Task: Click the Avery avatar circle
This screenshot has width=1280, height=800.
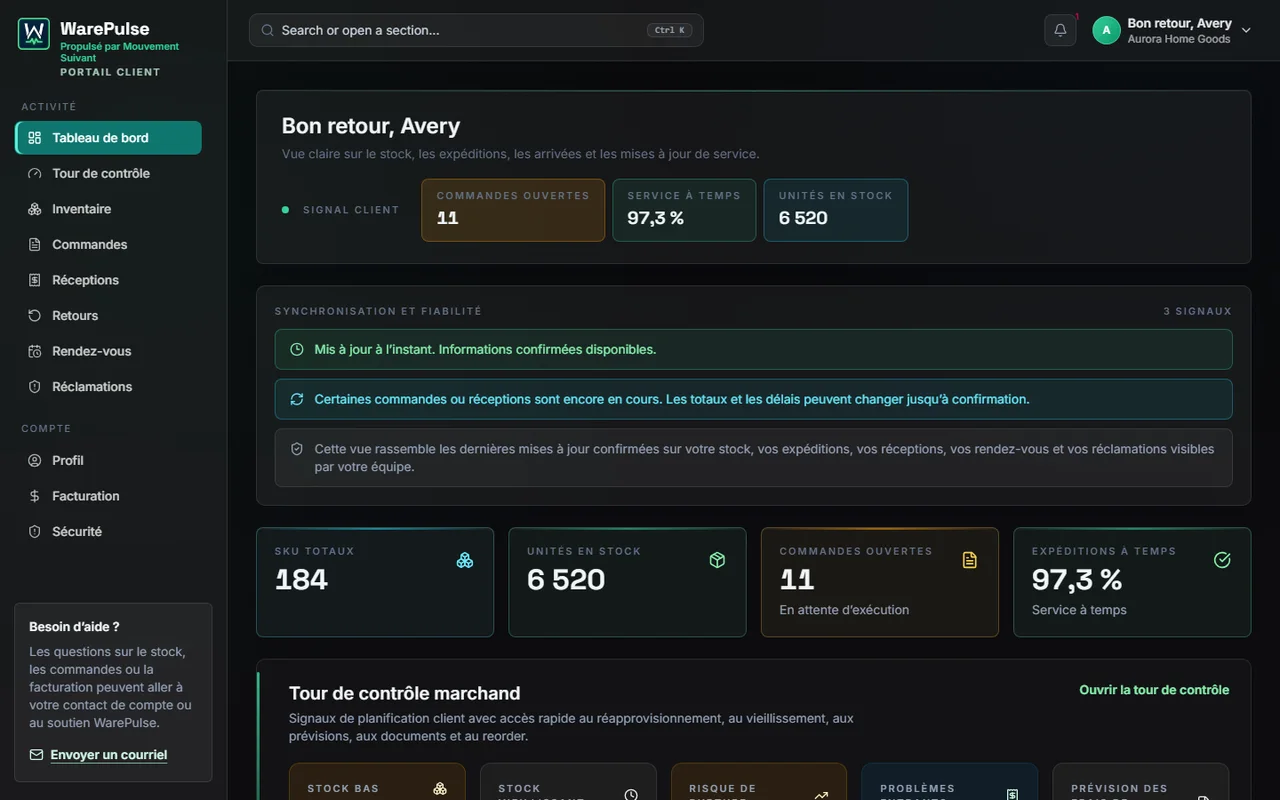Action: 1106,30
